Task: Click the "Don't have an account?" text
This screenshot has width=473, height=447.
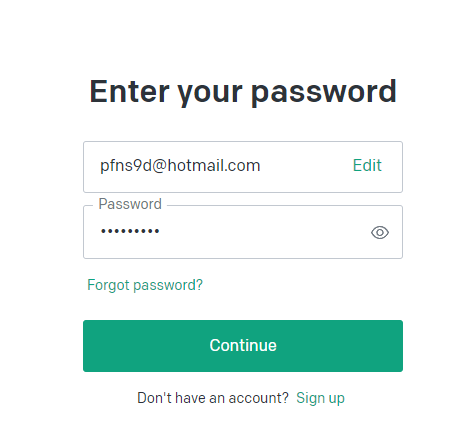Action: [x=213, y=398]
